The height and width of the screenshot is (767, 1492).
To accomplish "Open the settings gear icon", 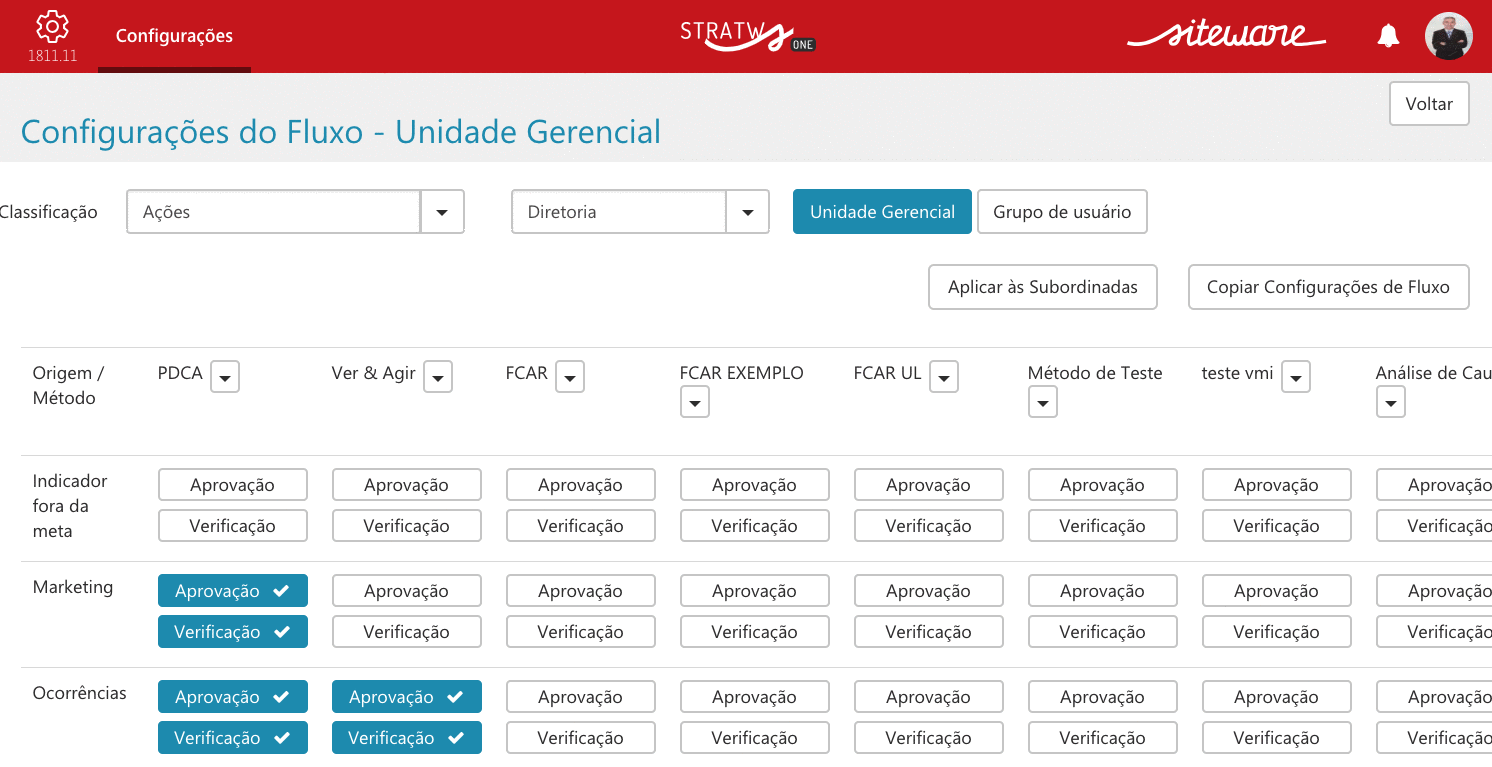I will pyautogui.click(x=52, y=27).
